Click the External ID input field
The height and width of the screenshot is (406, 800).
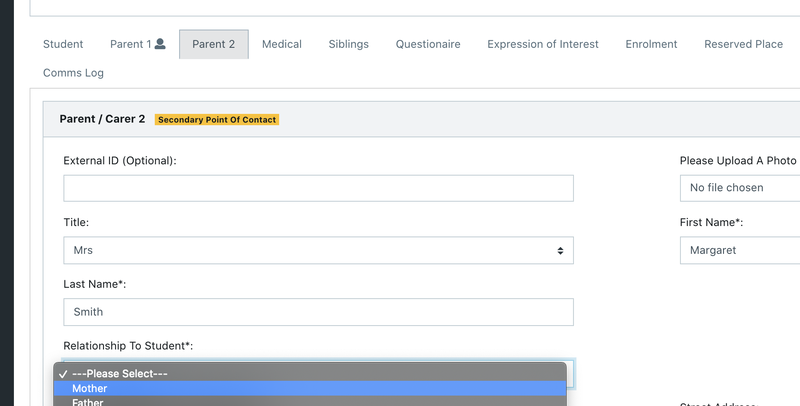pyautogui.click(x=318, y=188)
